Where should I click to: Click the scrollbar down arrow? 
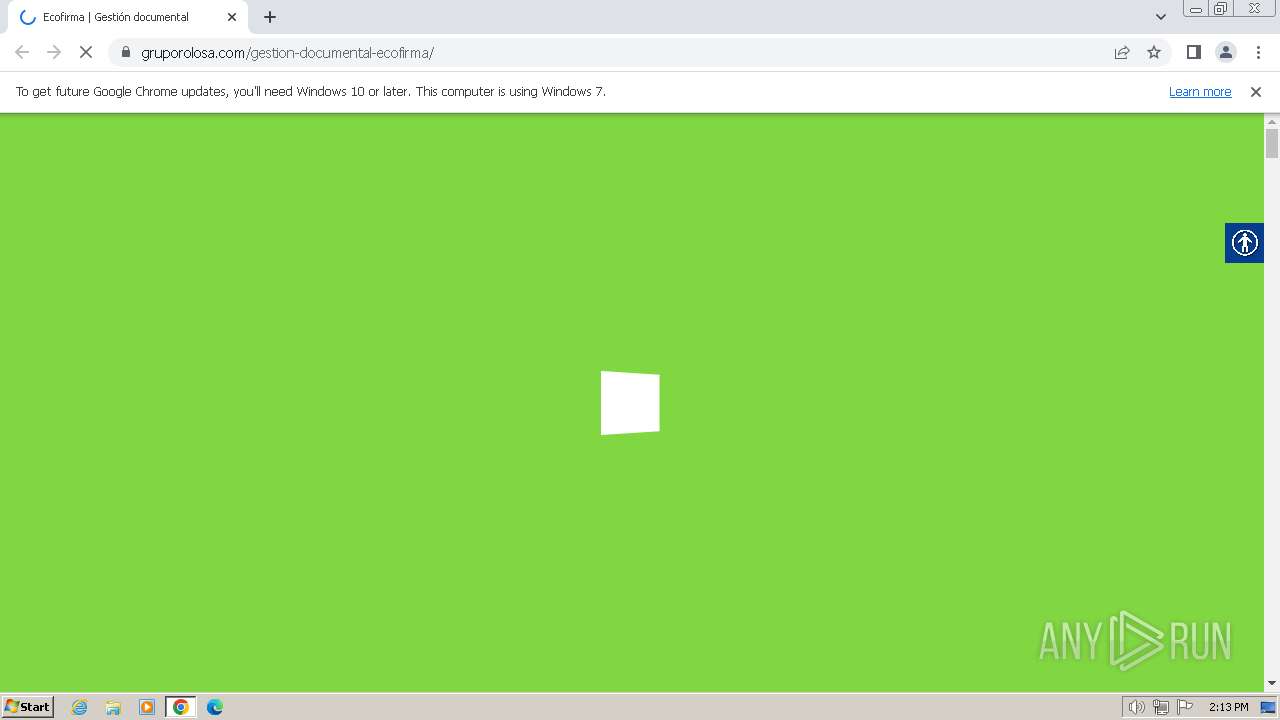pyautogui.click(x=1272, y=684)
